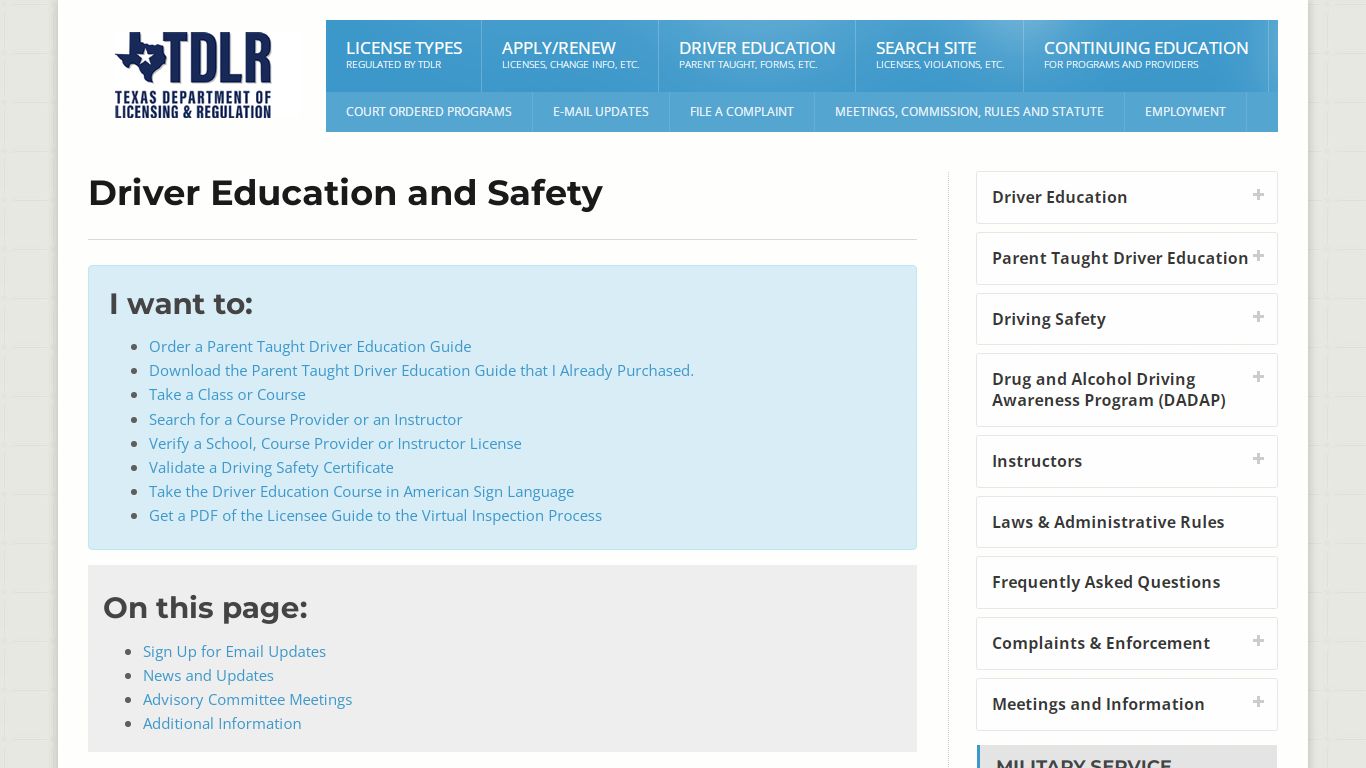Click the Driver Education and Safety heading

point(345,193)
